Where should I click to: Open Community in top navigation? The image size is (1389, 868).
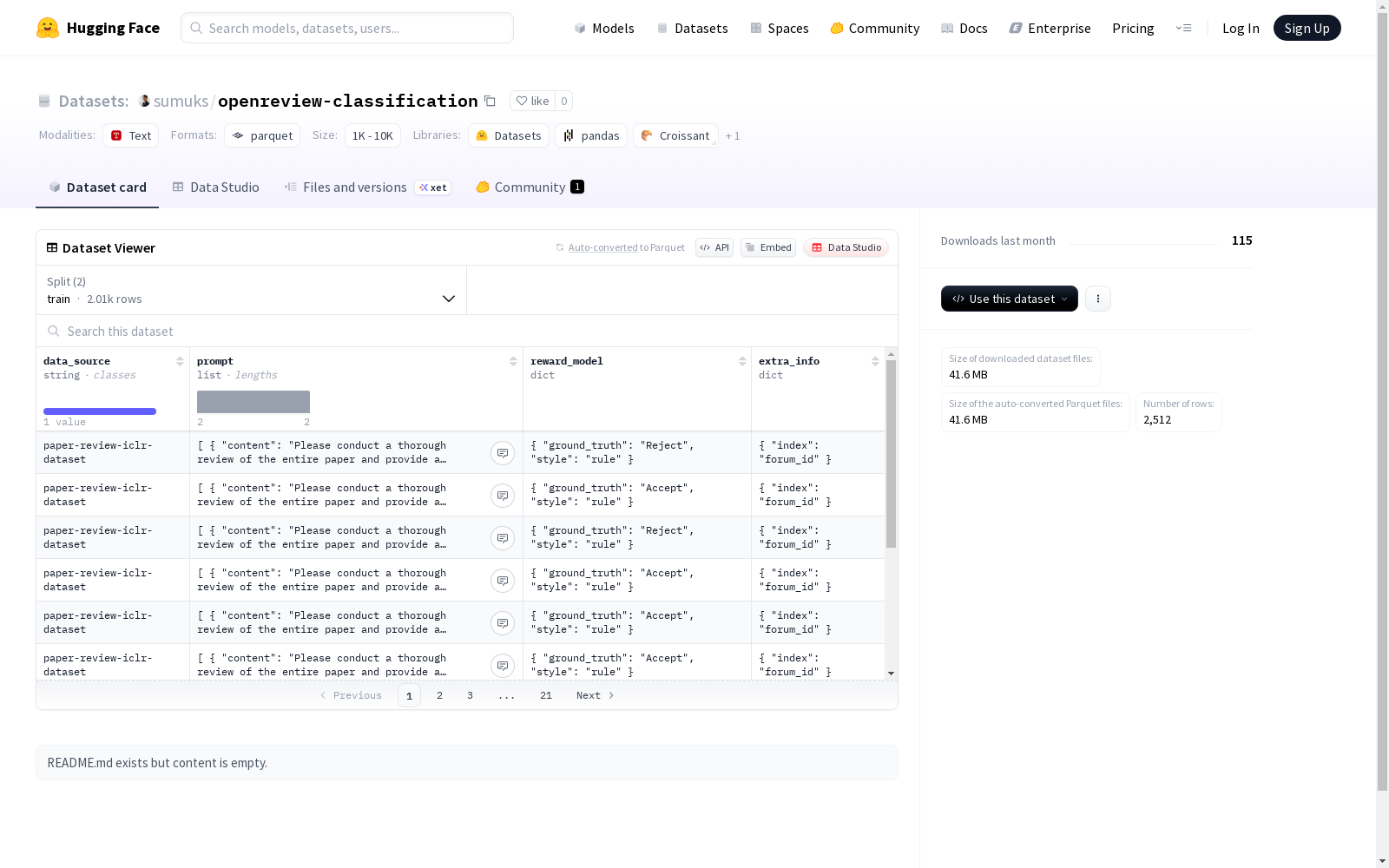[875, 28]
